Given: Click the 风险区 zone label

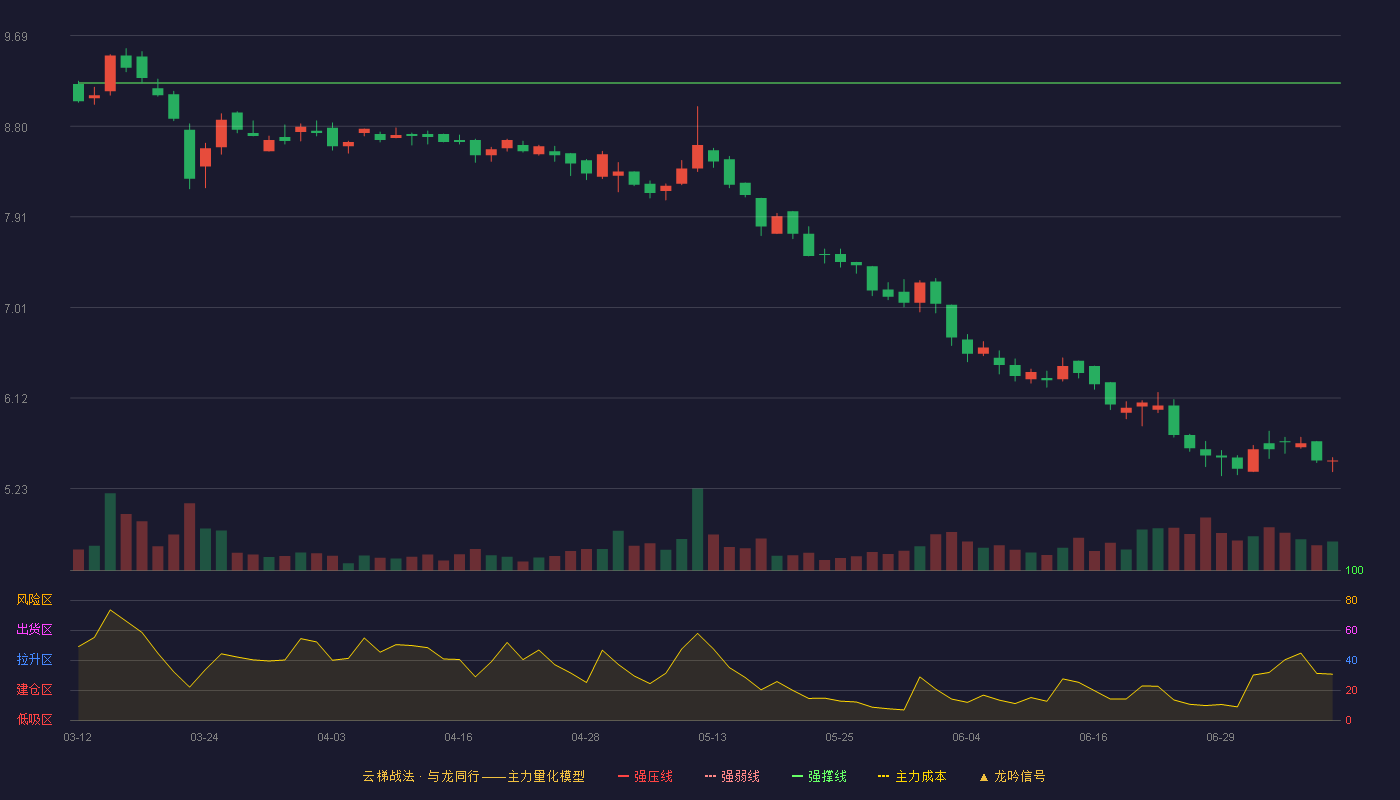Looking at the screenshot, I should pos(34,600).
